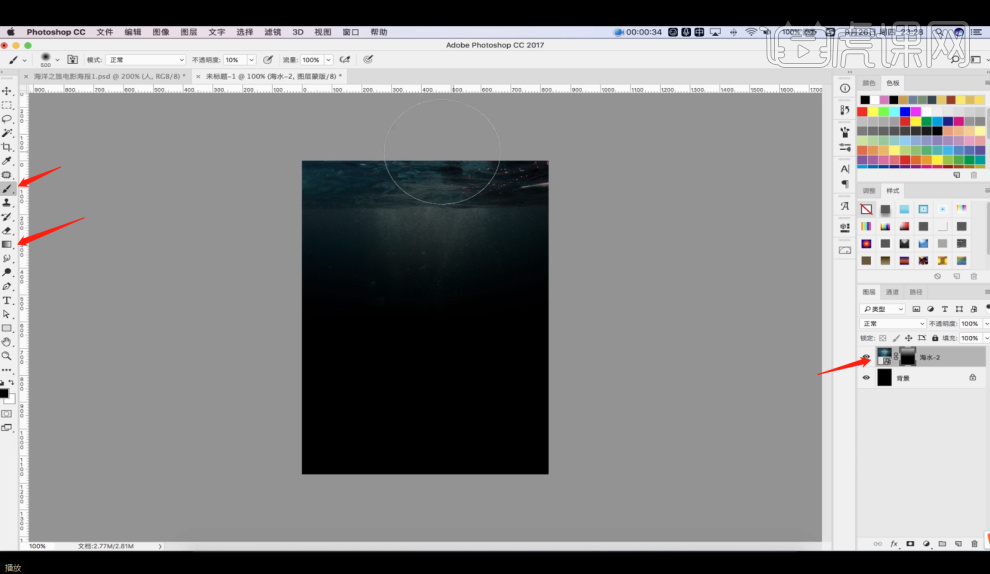
Task: Open the Info panel icon
Action: 845,88
